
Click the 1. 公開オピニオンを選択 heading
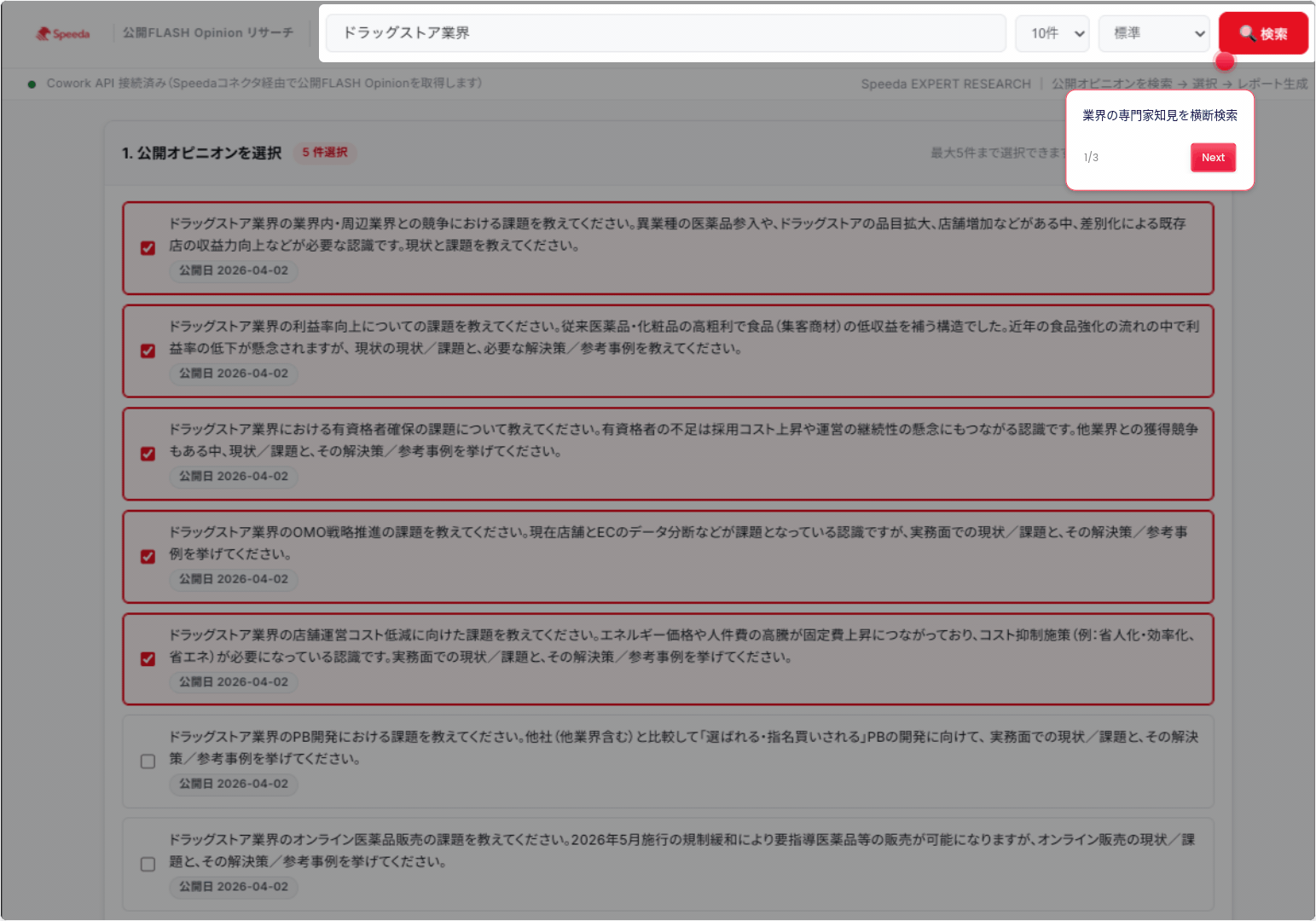201,153
